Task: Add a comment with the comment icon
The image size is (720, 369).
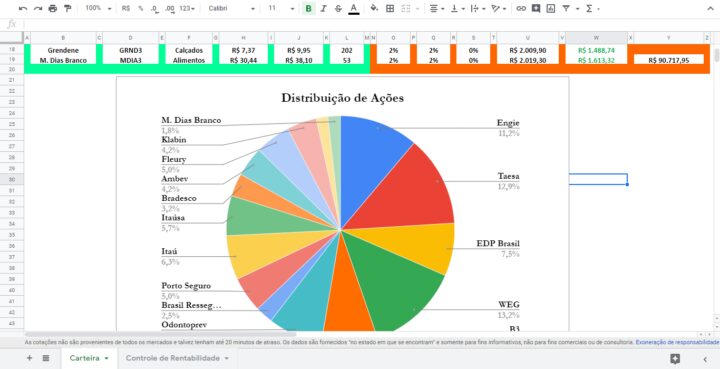Action: [x=536, y=8]
